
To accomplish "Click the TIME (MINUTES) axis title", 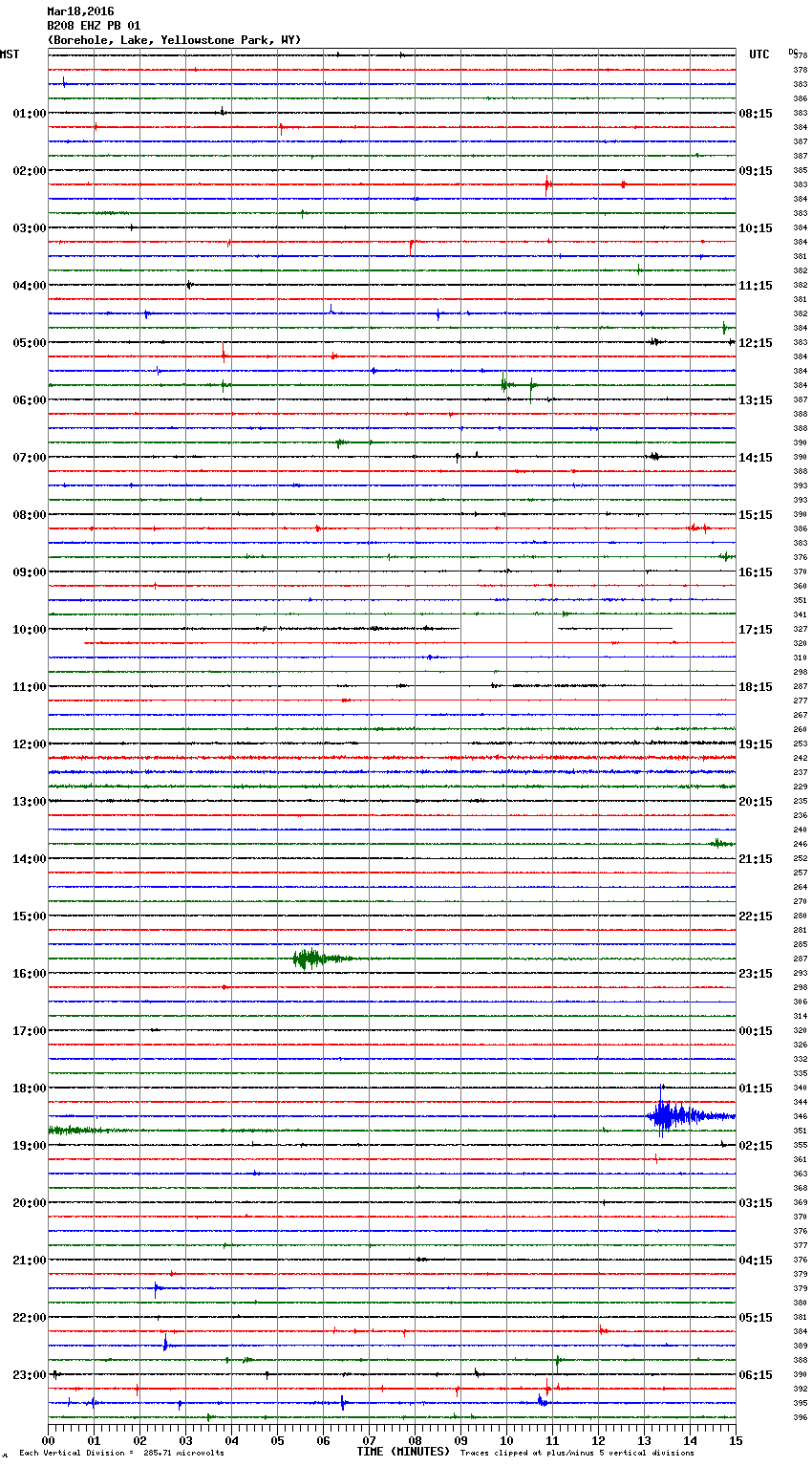I will (403, 1452).
